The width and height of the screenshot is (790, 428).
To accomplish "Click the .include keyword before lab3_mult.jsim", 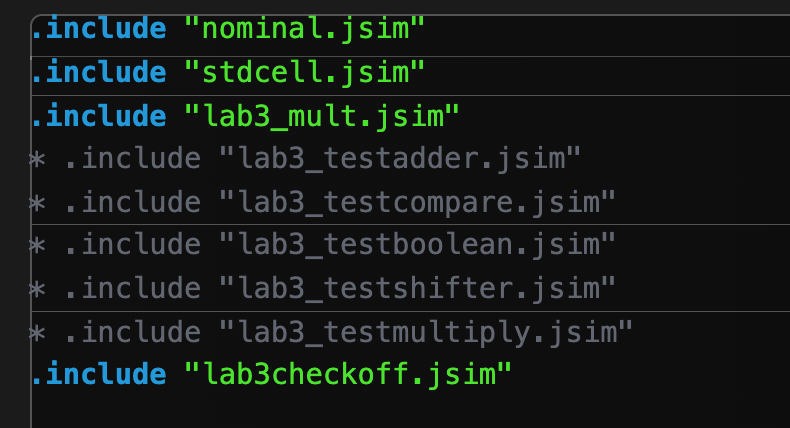I will 99,116.
